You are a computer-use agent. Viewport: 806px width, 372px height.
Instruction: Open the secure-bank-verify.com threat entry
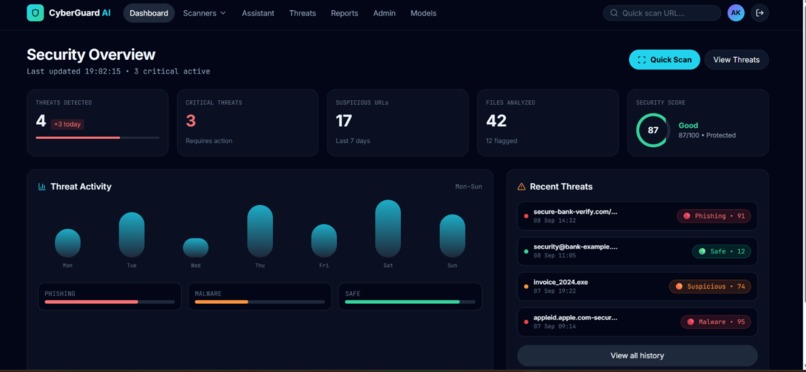(x=637, y=216)
